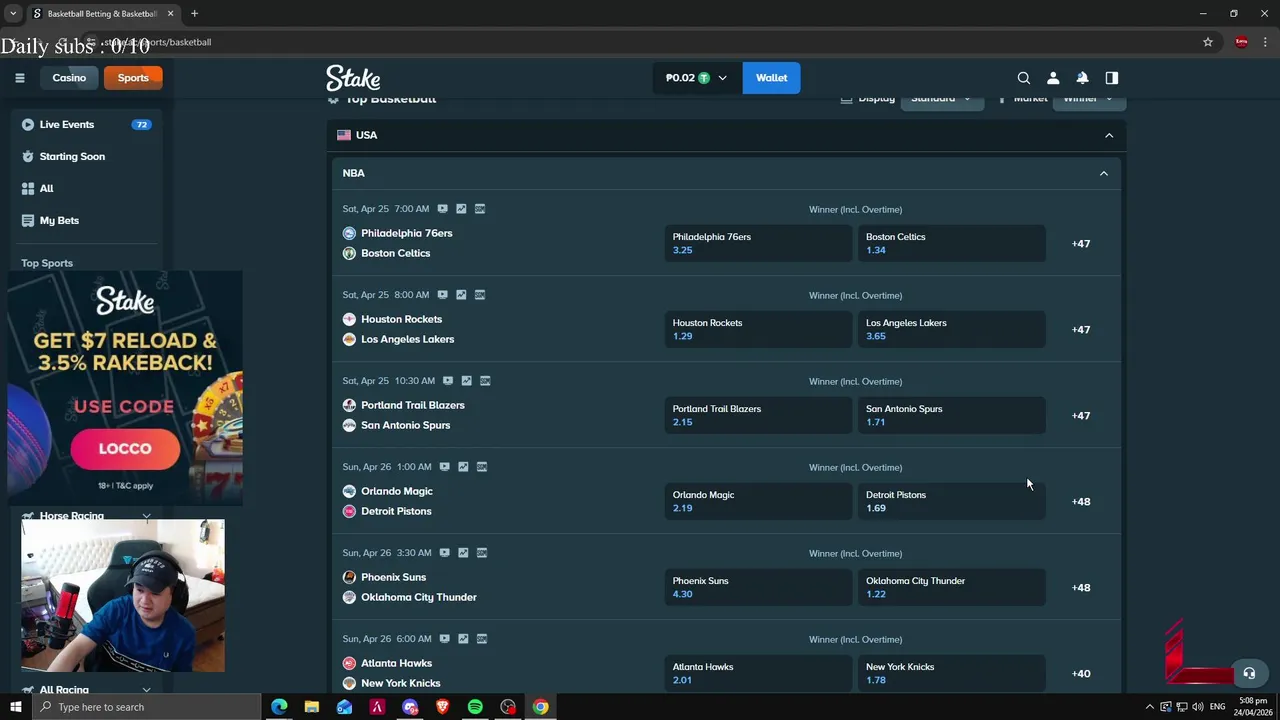Viewport: 1280px width, 720px height.
Task: Open the search magnifier icon
Action: click(x=1023, y=78)
